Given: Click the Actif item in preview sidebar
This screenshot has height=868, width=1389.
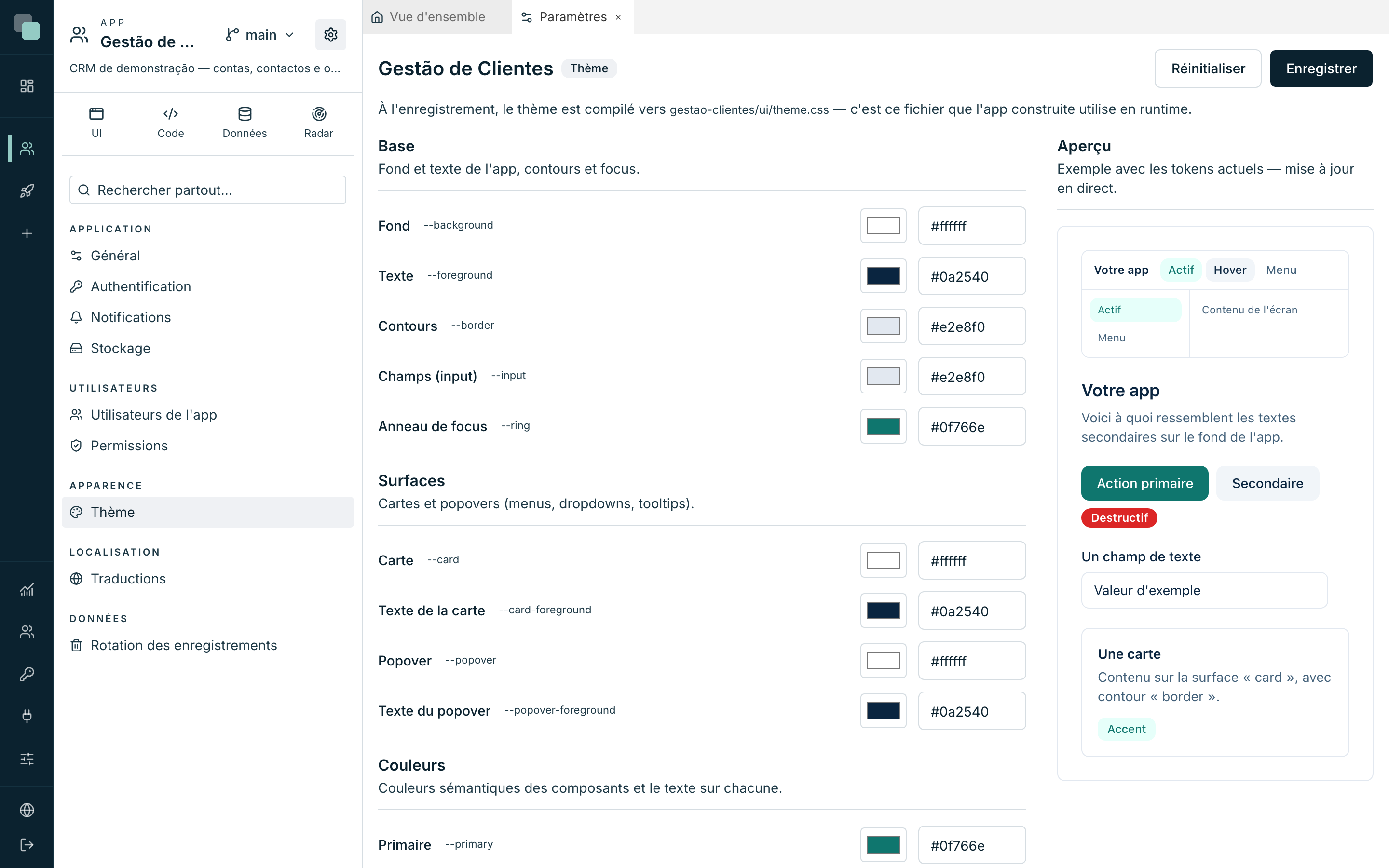Looking at the screenshot, I should 1135,310.
